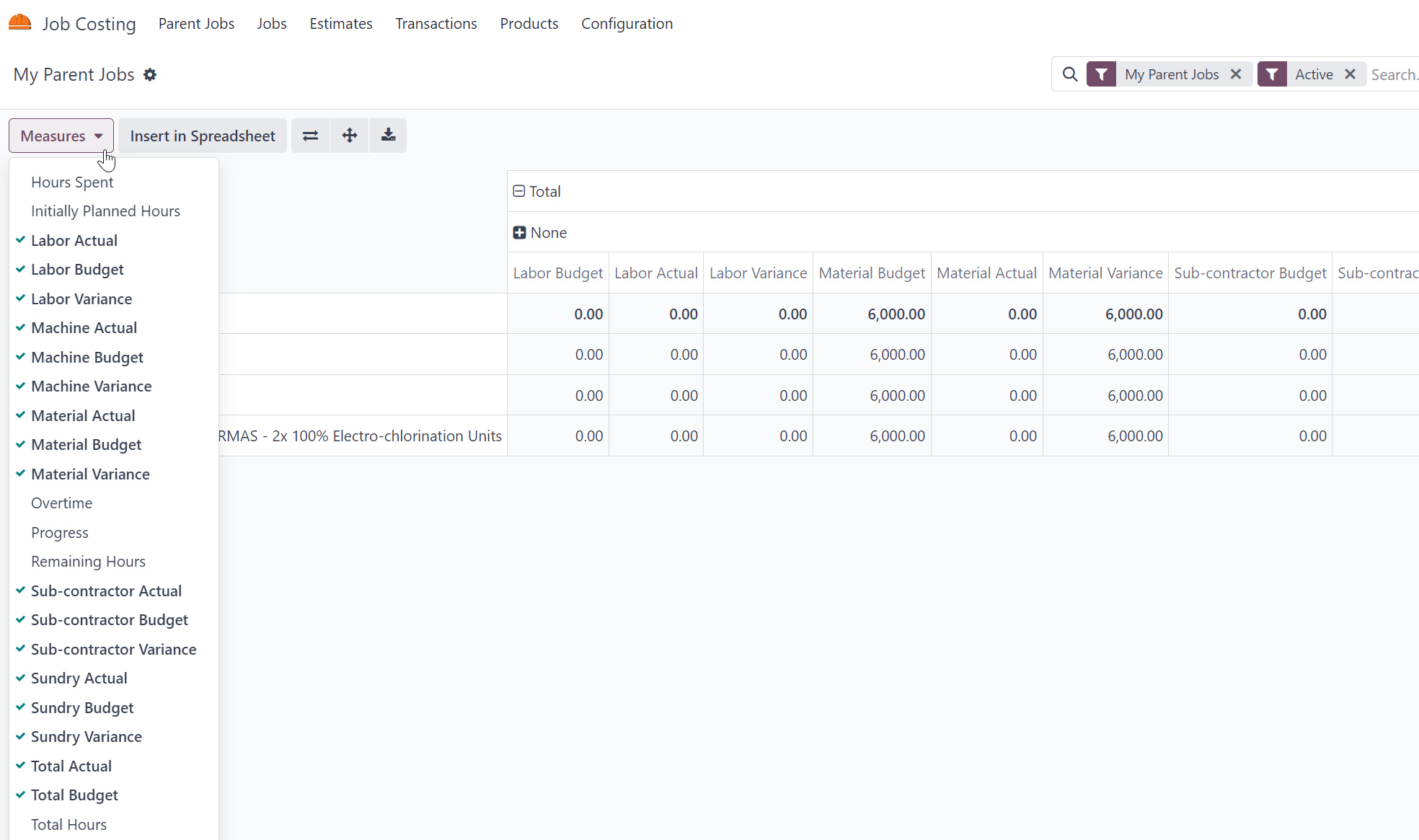1419x840 pixels.
Task: Toggle the Overtime measure on
Action: (62, 503)
